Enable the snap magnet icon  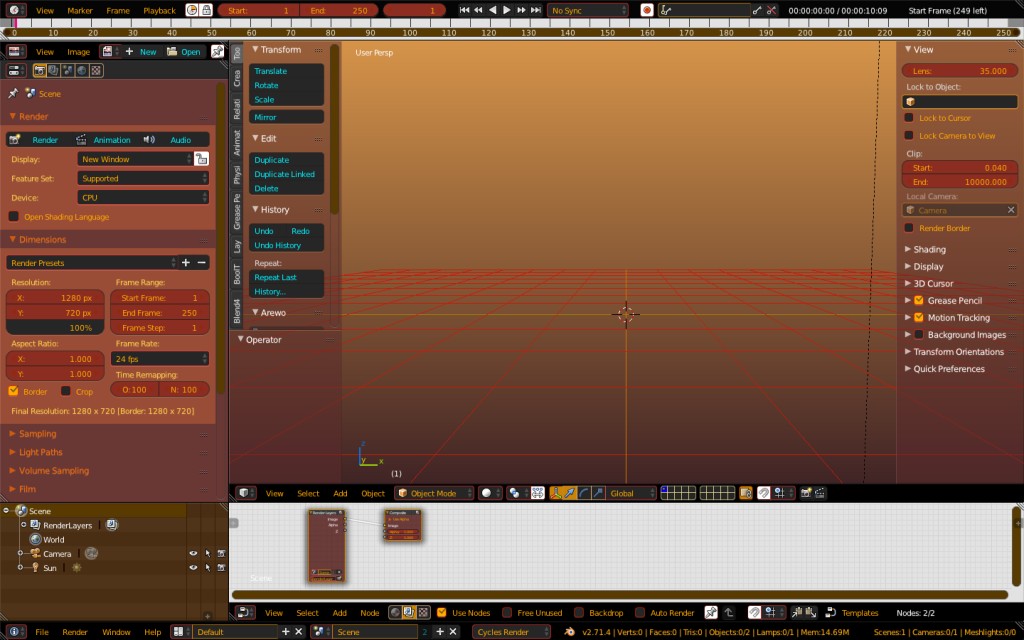[763, 493]
